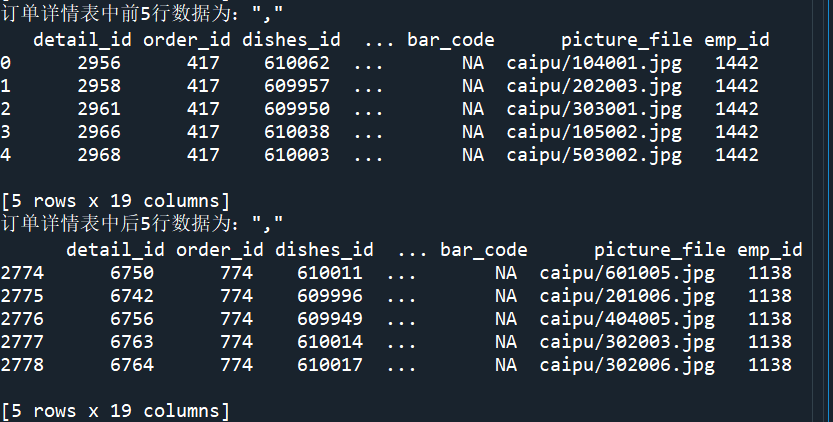
Task: Click the second table's emp_id header
Action: point(770,249)
